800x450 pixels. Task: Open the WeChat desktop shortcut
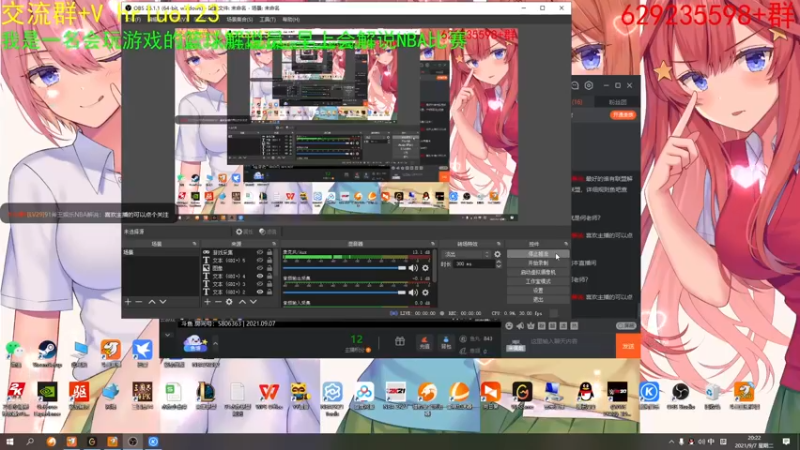pyautogui.click(x=15, y=353)
